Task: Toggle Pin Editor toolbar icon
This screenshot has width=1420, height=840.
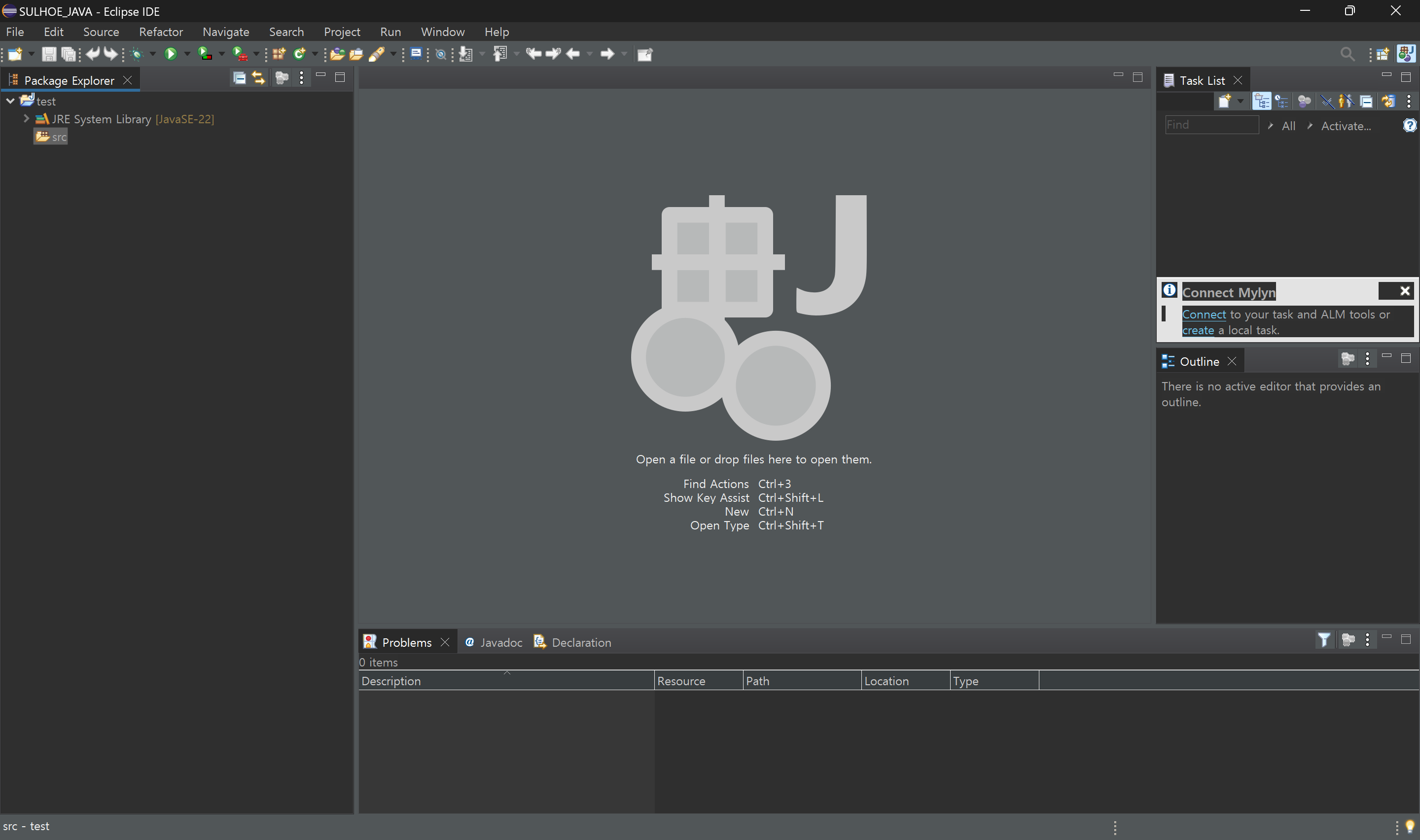Action: [646, 54]
